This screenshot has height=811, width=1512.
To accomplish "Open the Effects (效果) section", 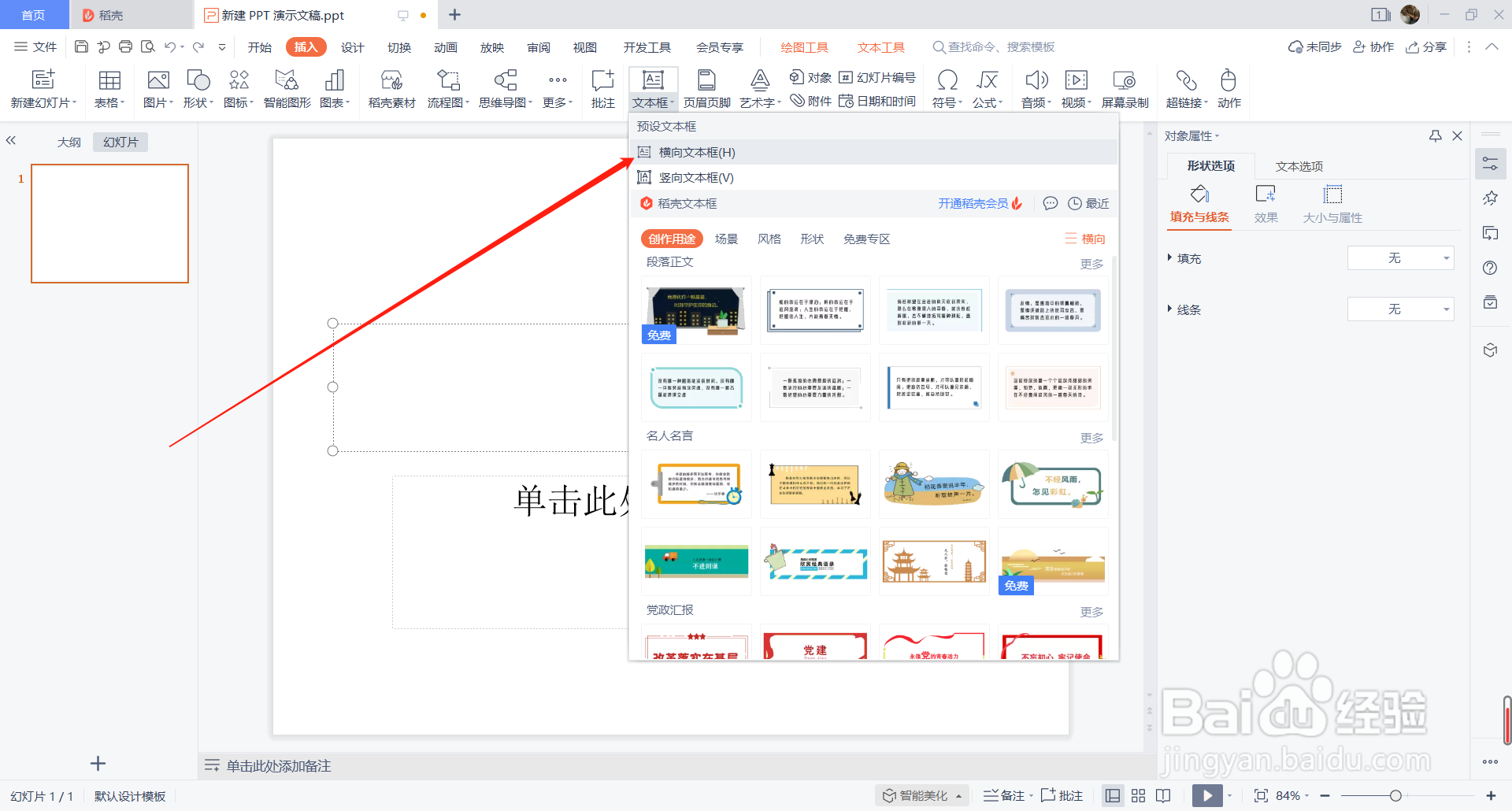I will [x=1266, y=205].
